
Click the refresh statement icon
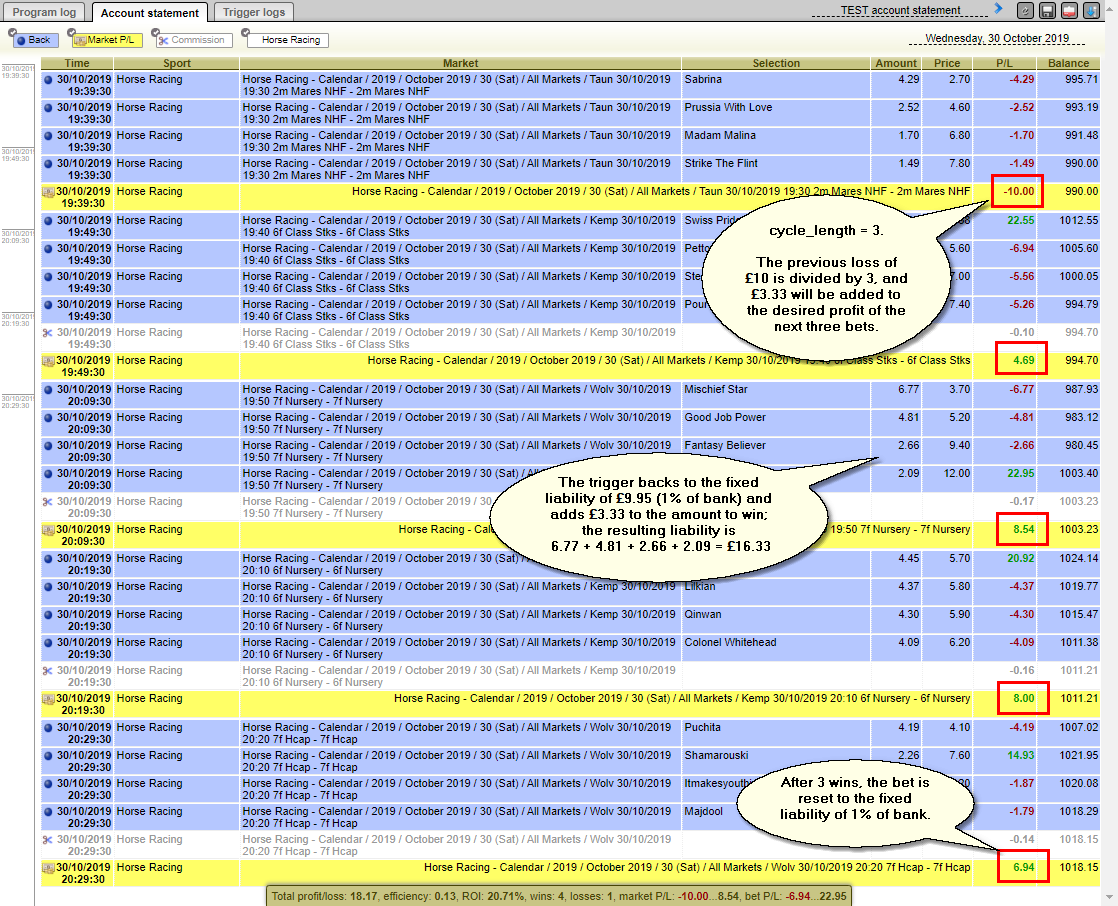coord(1025,11)
